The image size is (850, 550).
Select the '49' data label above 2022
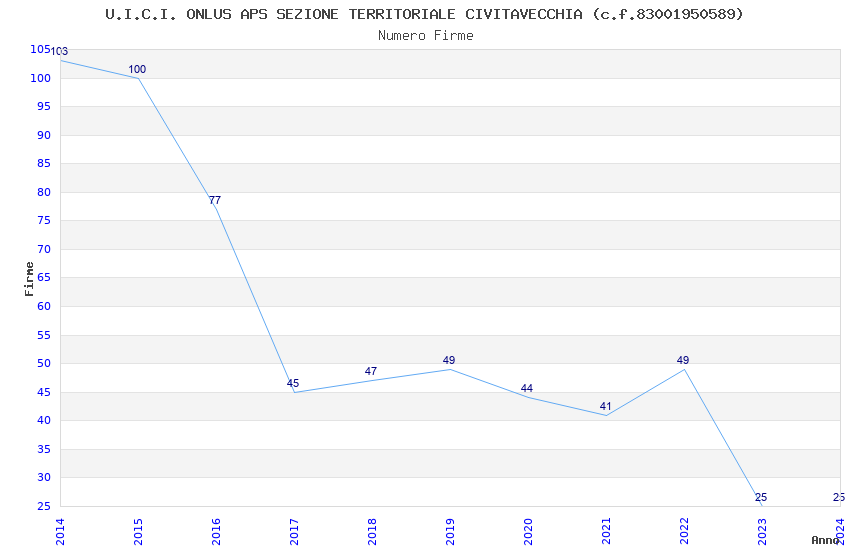(683, 360)
